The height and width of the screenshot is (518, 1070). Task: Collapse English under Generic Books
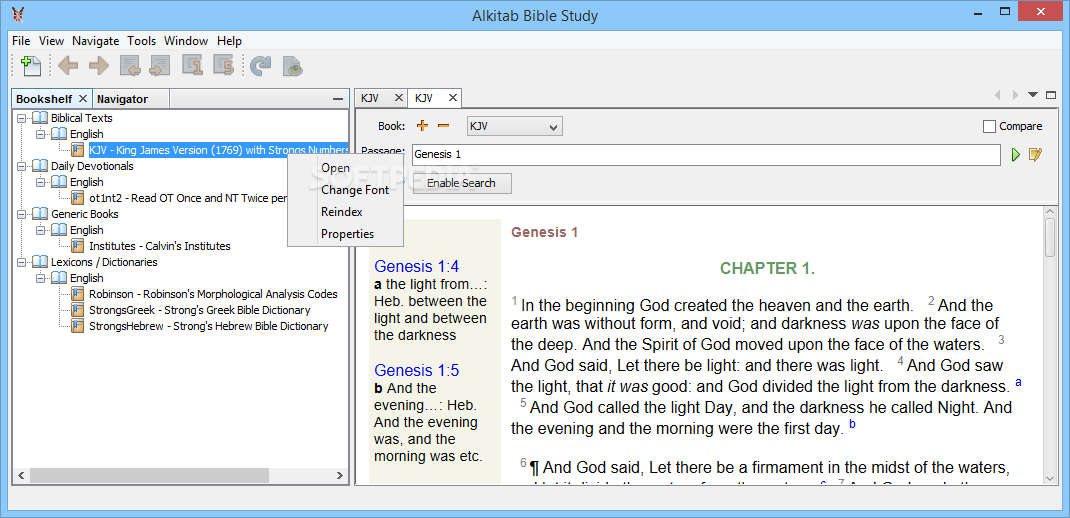[41, 230]
